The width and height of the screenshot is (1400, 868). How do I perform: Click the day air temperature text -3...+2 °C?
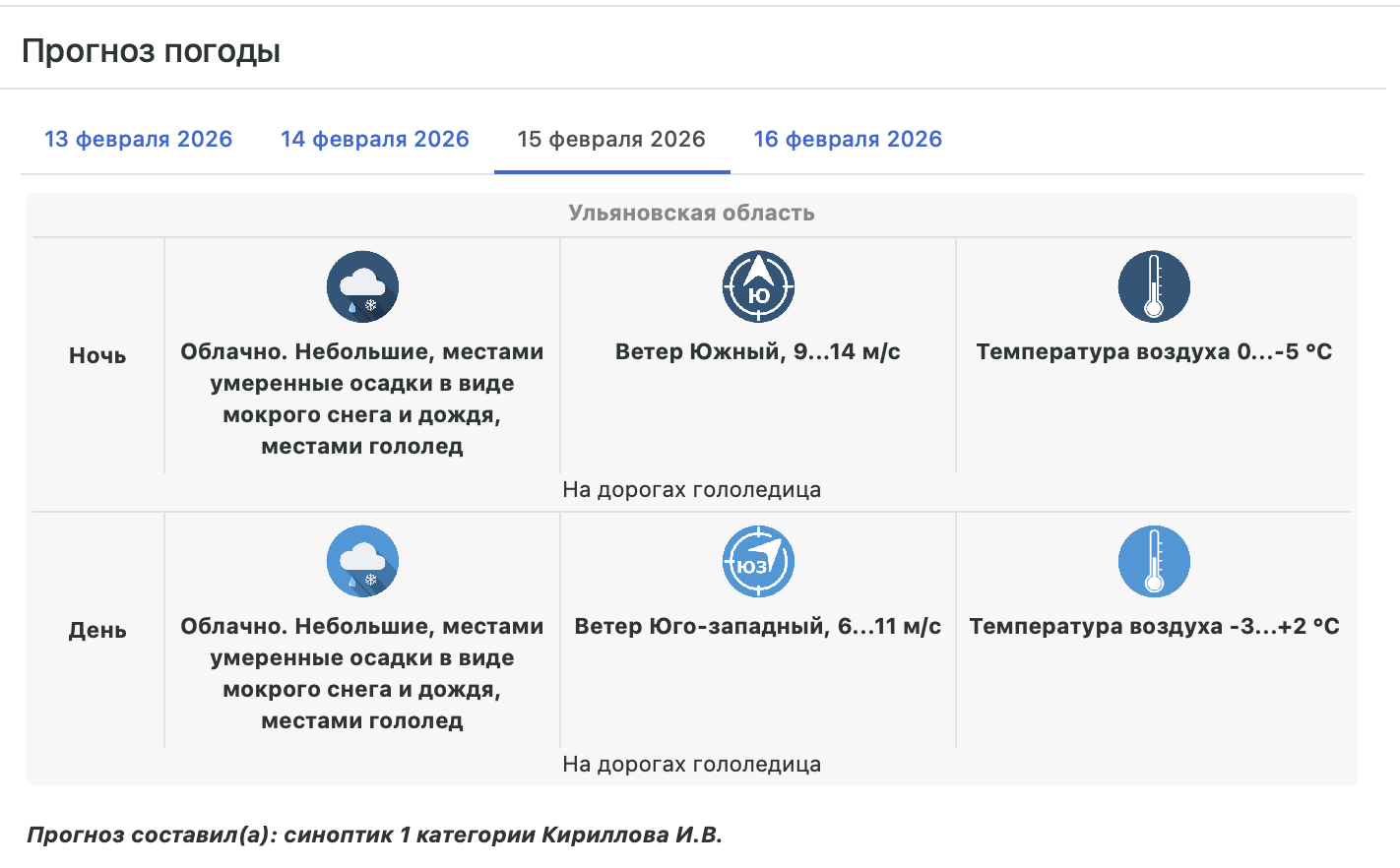coord(1154,626)
